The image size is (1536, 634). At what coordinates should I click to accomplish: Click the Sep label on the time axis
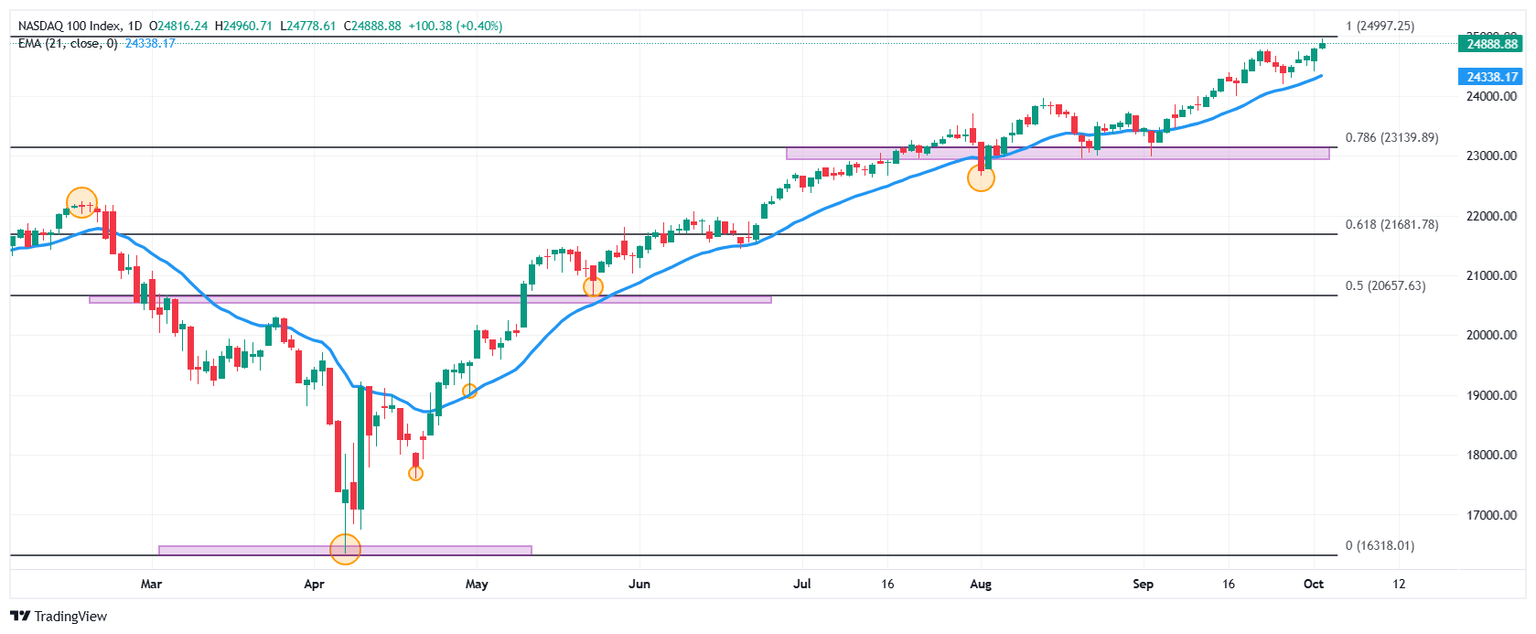coord(1144,583)
